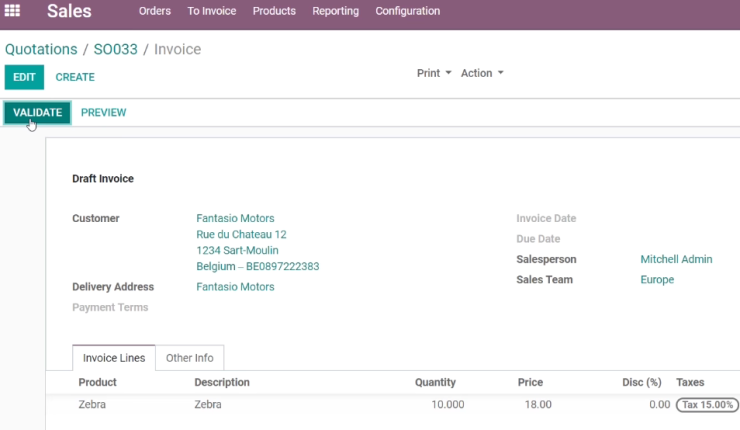
Task: Click the Create button
Action: (75, 77)
